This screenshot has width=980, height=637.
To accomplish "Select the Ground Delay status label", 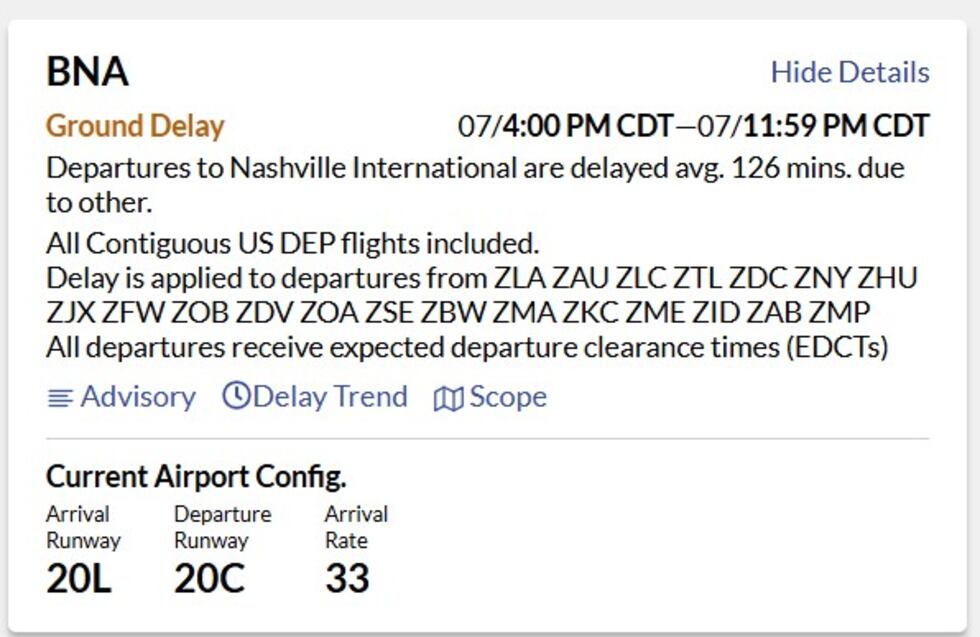I will pos(135,126).
